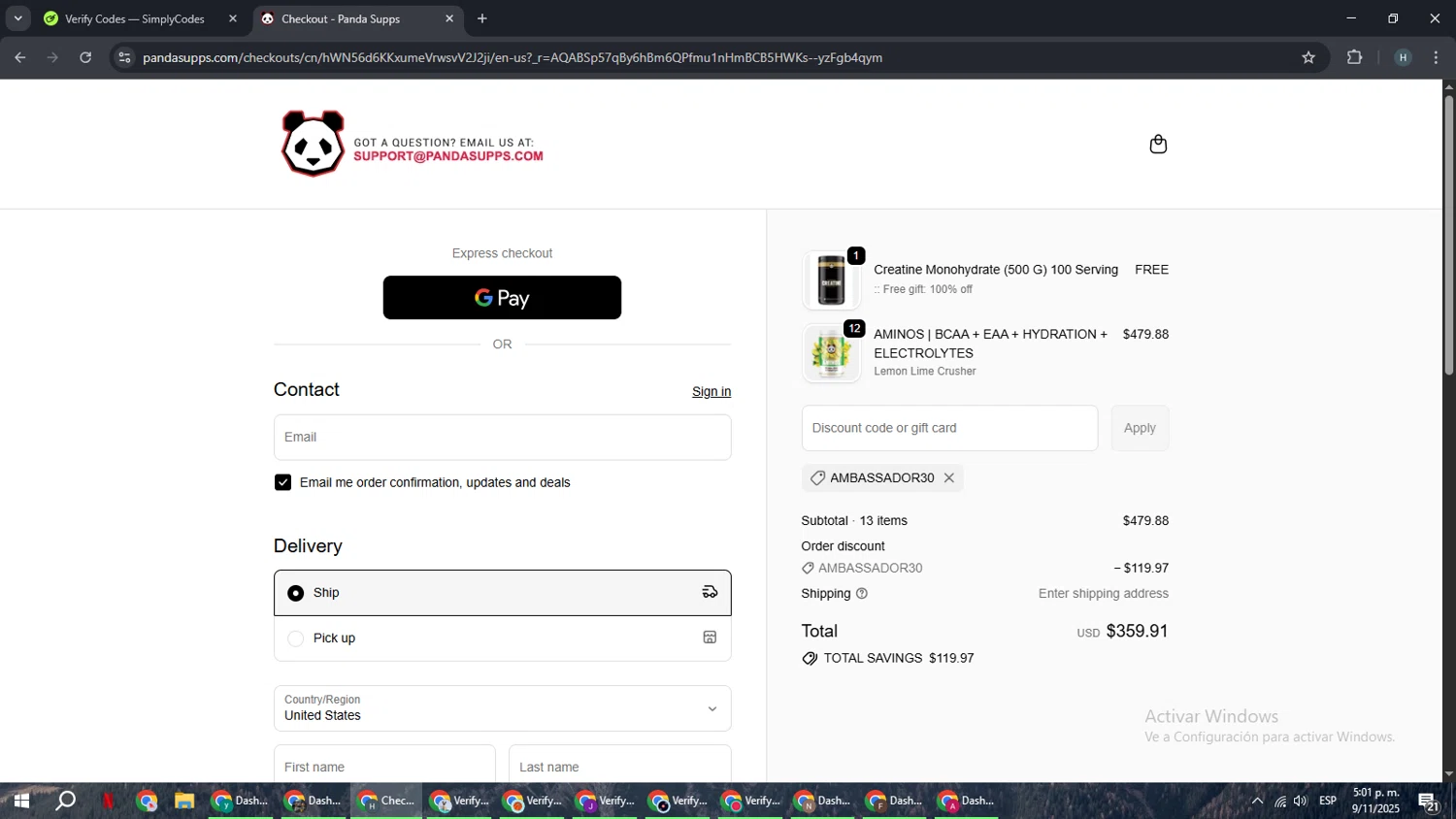Open the shopping bag cart icon
Image resolution: width=1456 pixels, height=819 pixels.
click(x=1158, y=145)
